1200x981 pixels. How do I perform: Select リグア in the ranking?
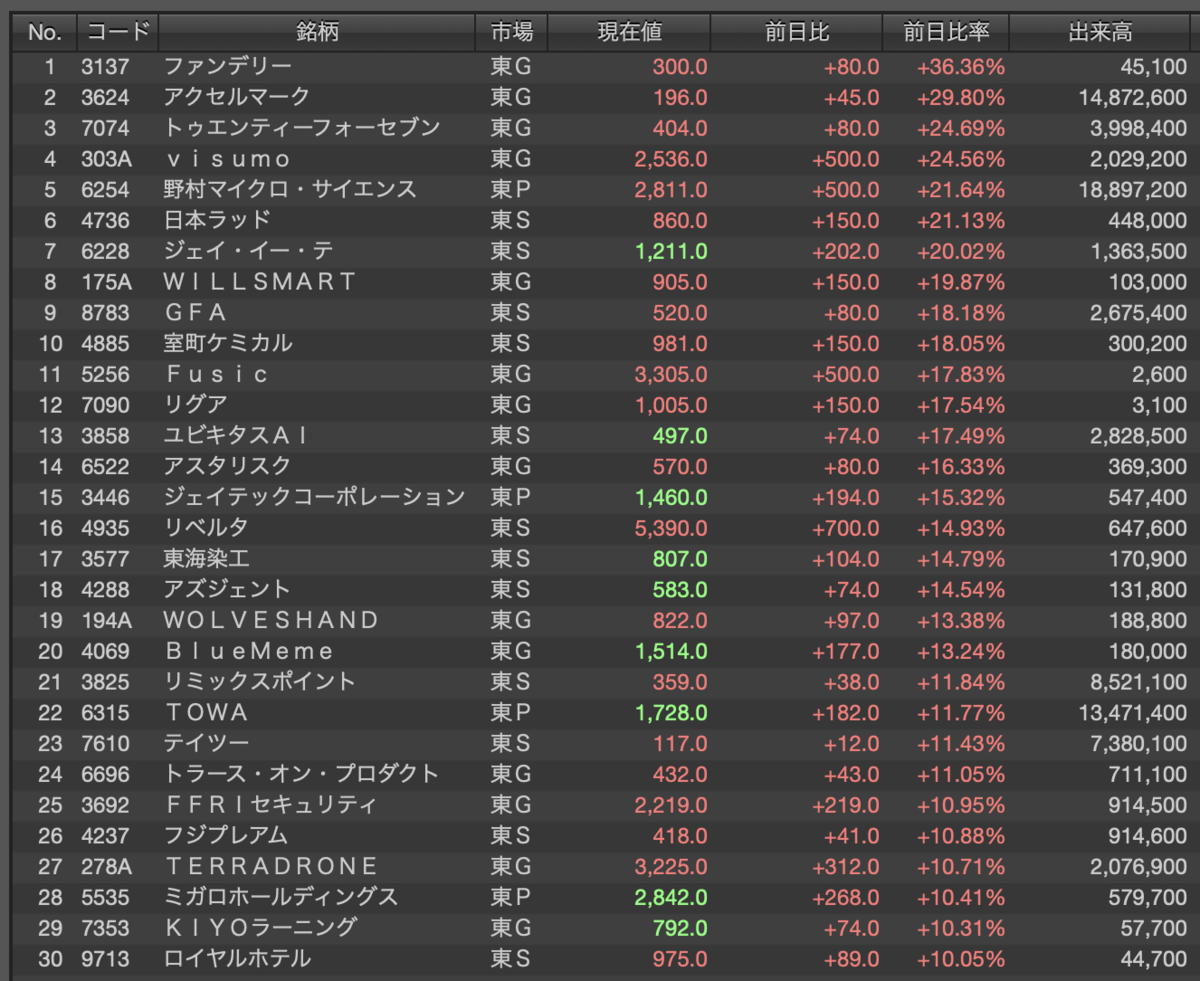pos(196,405)
